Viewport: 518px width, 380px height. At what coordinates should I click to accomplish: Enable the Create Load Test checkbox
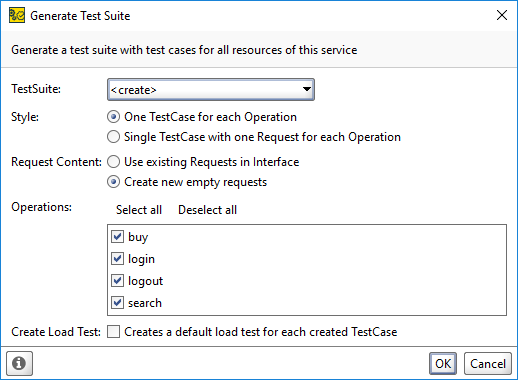coord(113,332)
